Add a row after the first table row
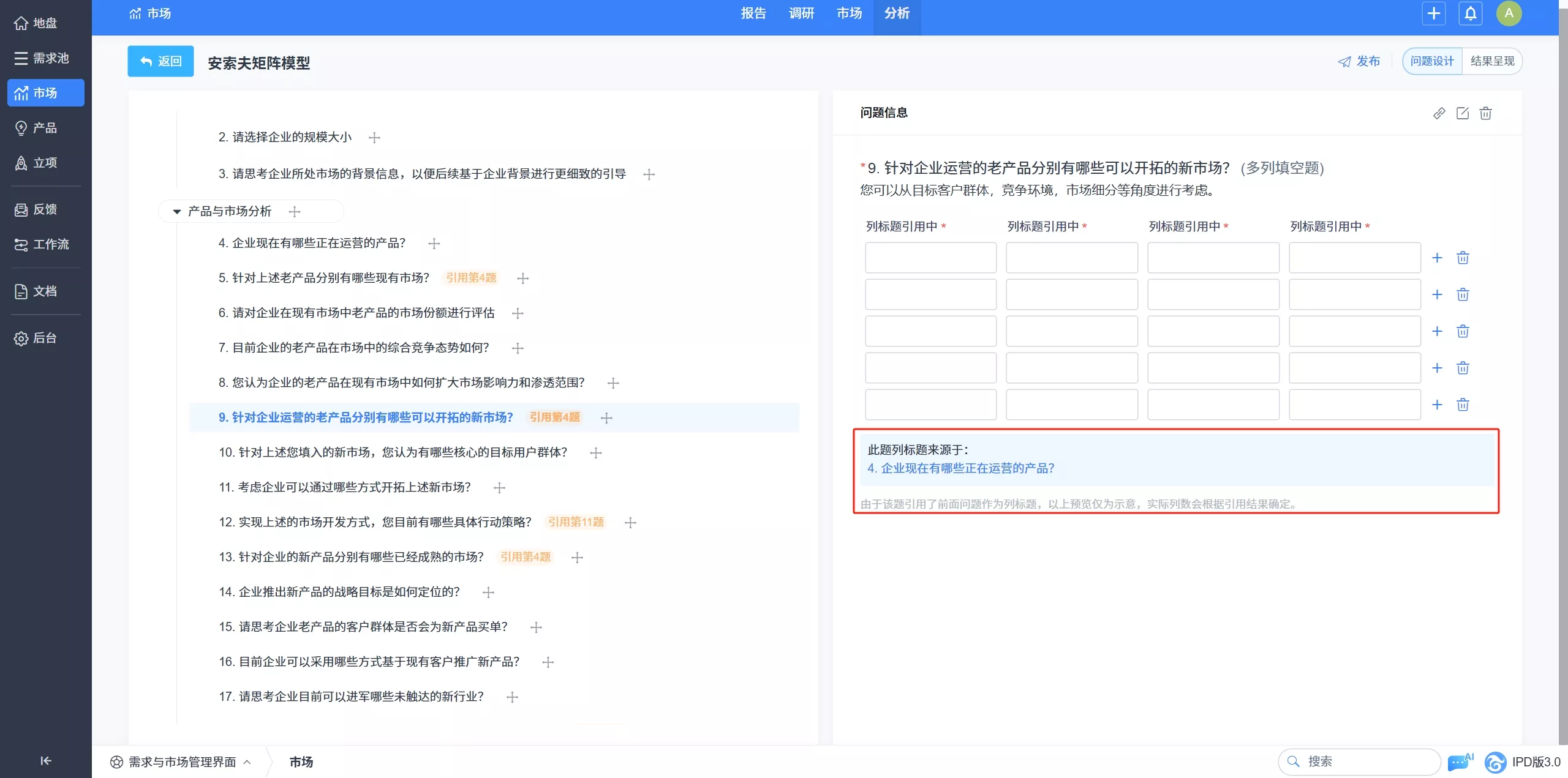Image resolution: width=1568 pixels, height=778 pixels. click(1437, 258)
